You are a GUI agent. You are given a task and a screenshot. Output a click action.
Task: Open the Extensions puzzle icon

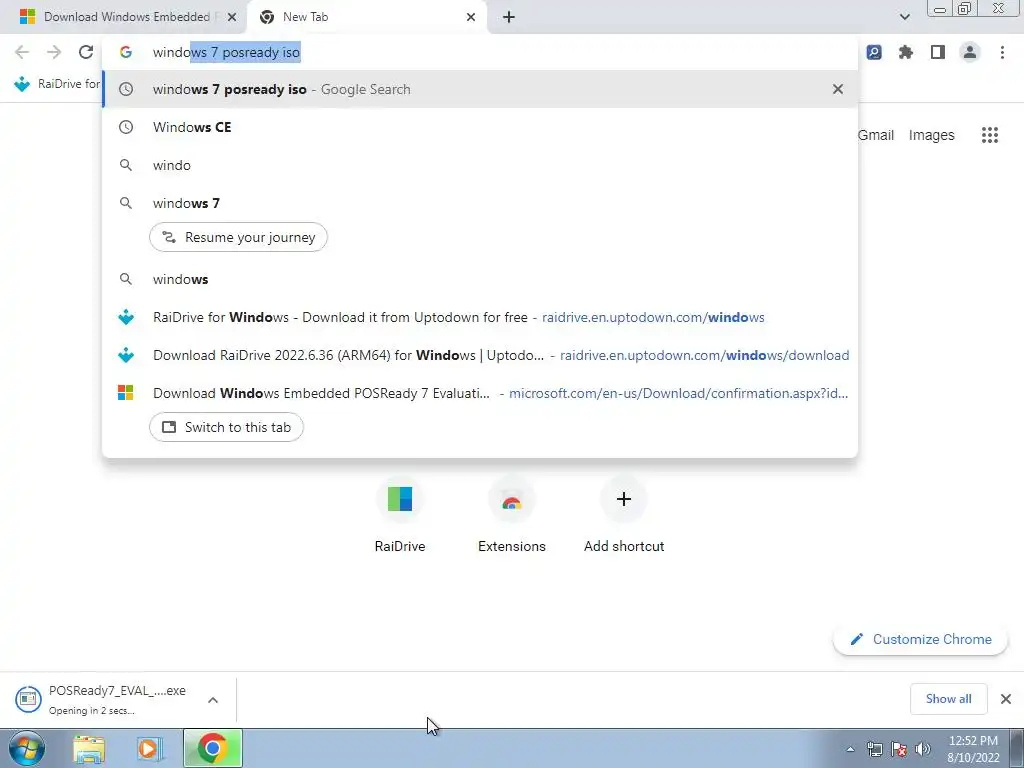[x=906, y=52]
